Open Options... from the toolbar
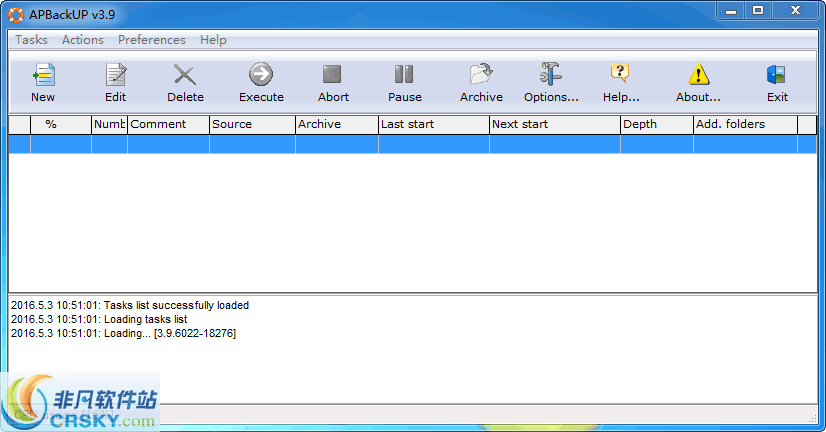826x432 pixels. pyautogui.click(x=551, y=82)
